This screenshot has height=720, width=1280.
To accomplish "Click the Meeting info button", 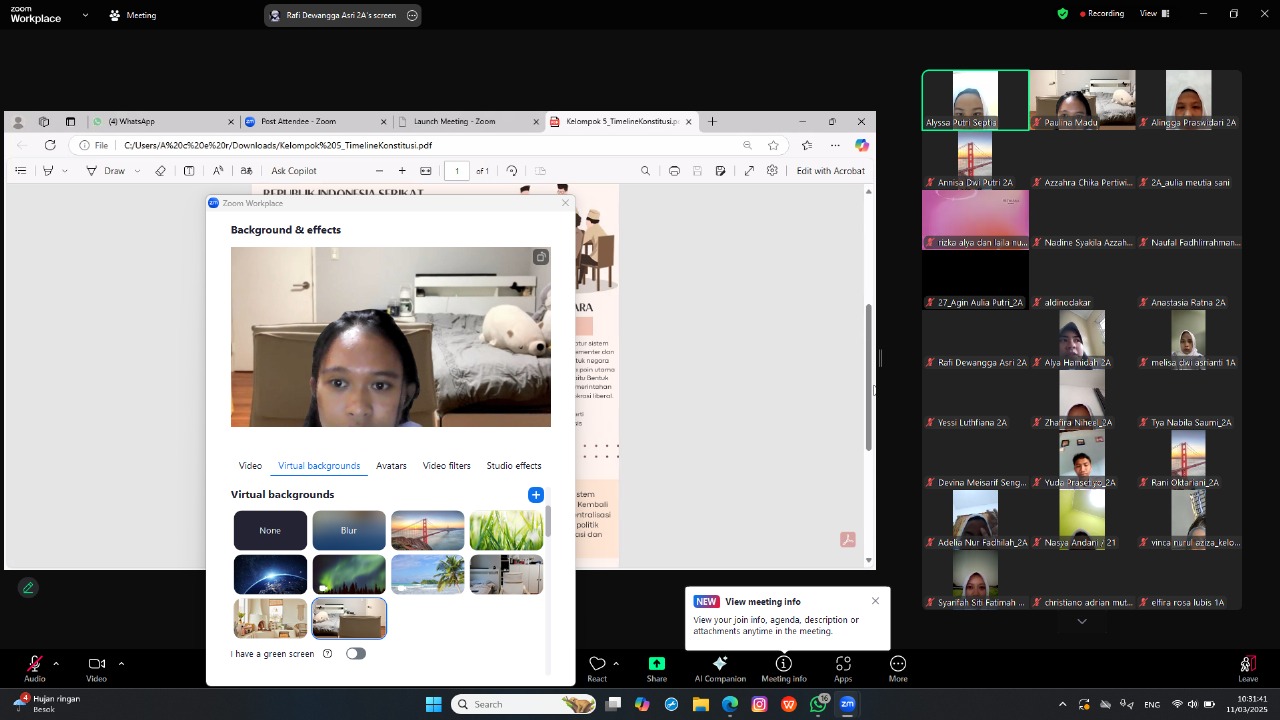I will click(x=784, y=665).
